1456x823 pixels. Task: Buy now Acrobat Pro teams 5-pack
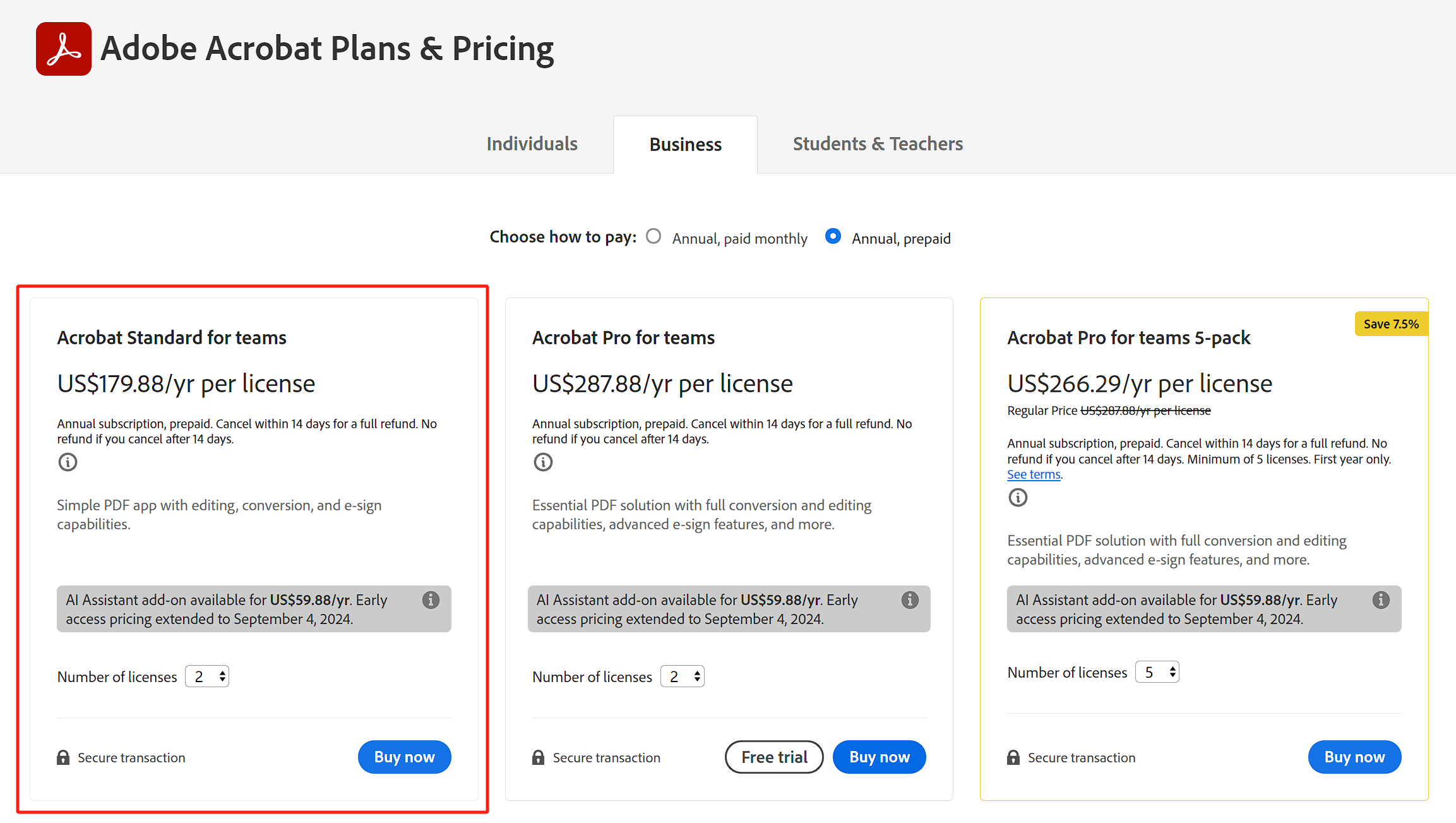pos(1354,757)
